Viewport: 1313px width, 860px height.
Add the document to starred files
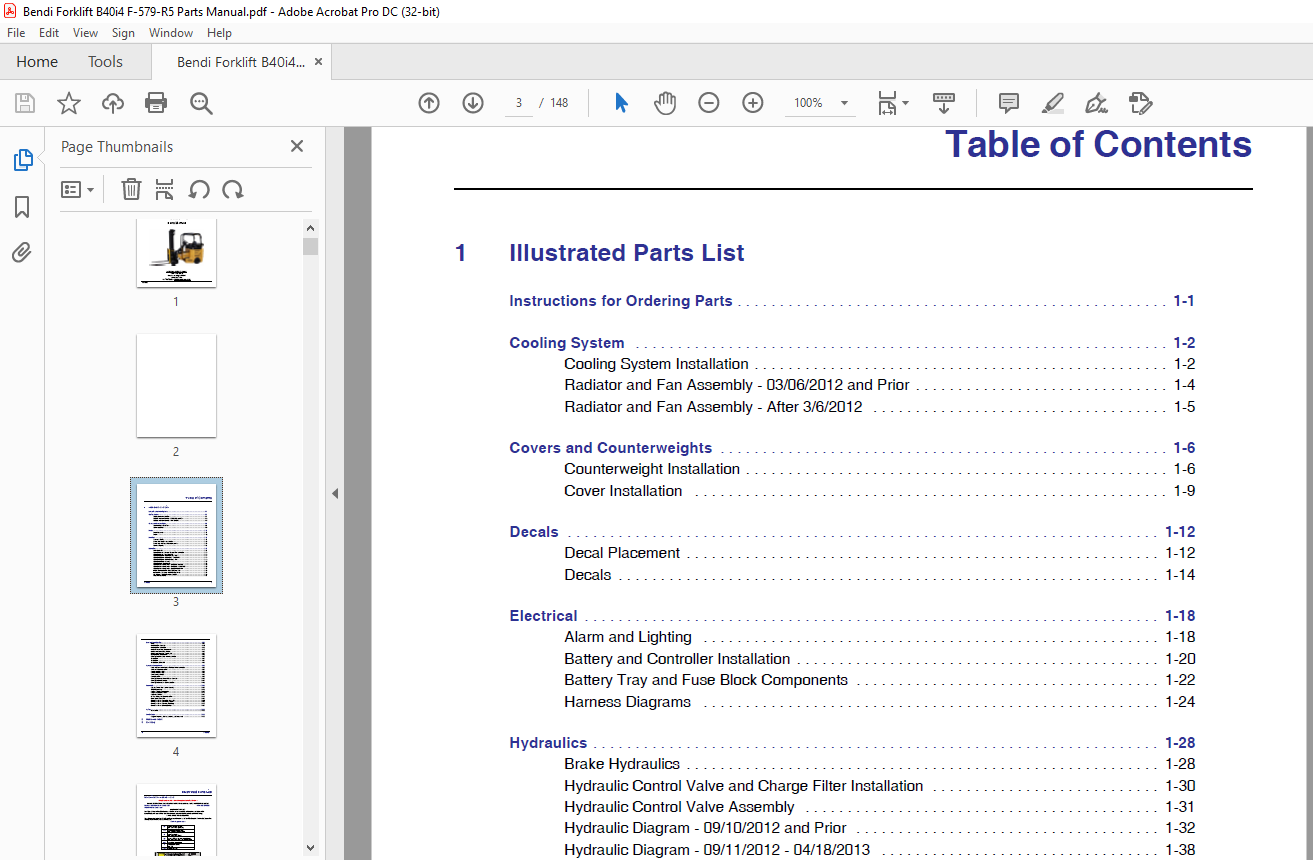pos(69,103)
